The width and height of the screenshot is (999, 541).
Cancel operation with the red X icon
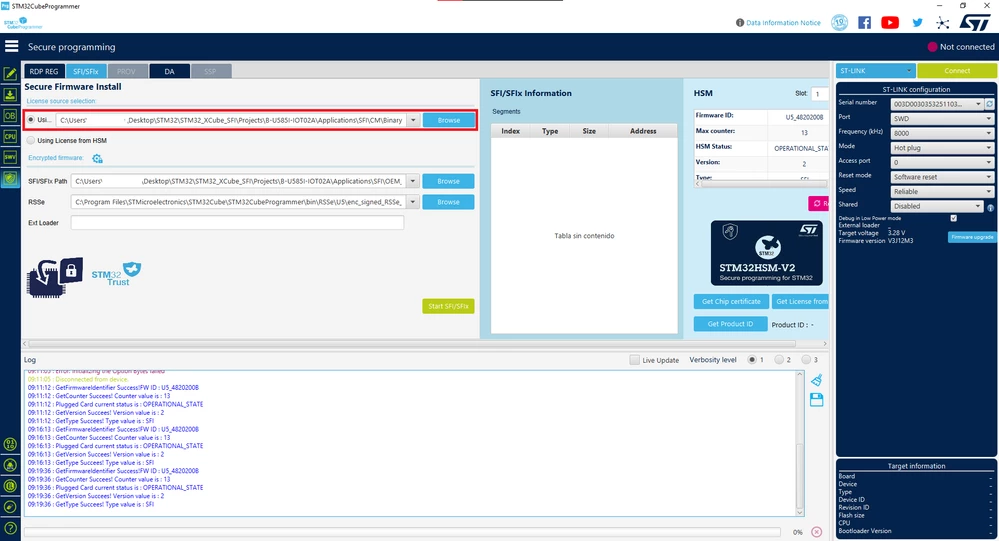[x=817, y=531]
